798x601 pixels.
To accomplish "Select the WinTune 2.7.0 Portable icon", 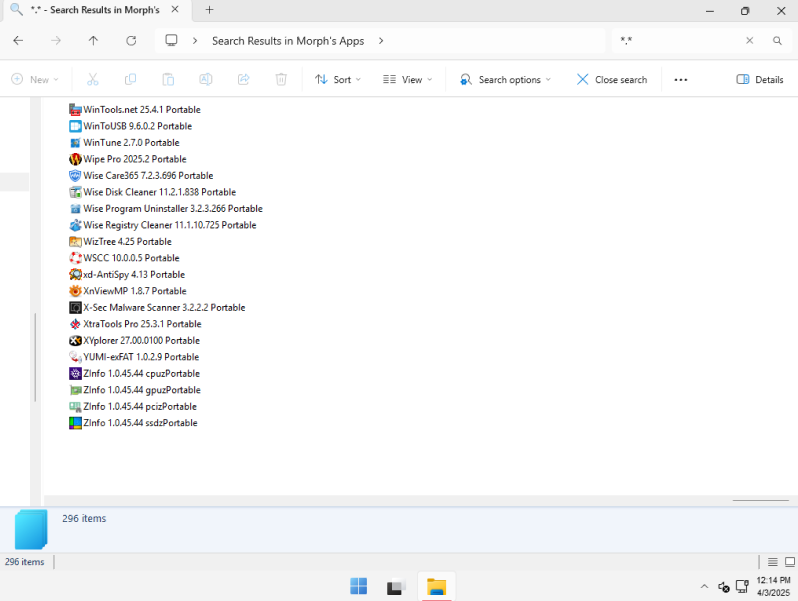I will pos(75,142).
